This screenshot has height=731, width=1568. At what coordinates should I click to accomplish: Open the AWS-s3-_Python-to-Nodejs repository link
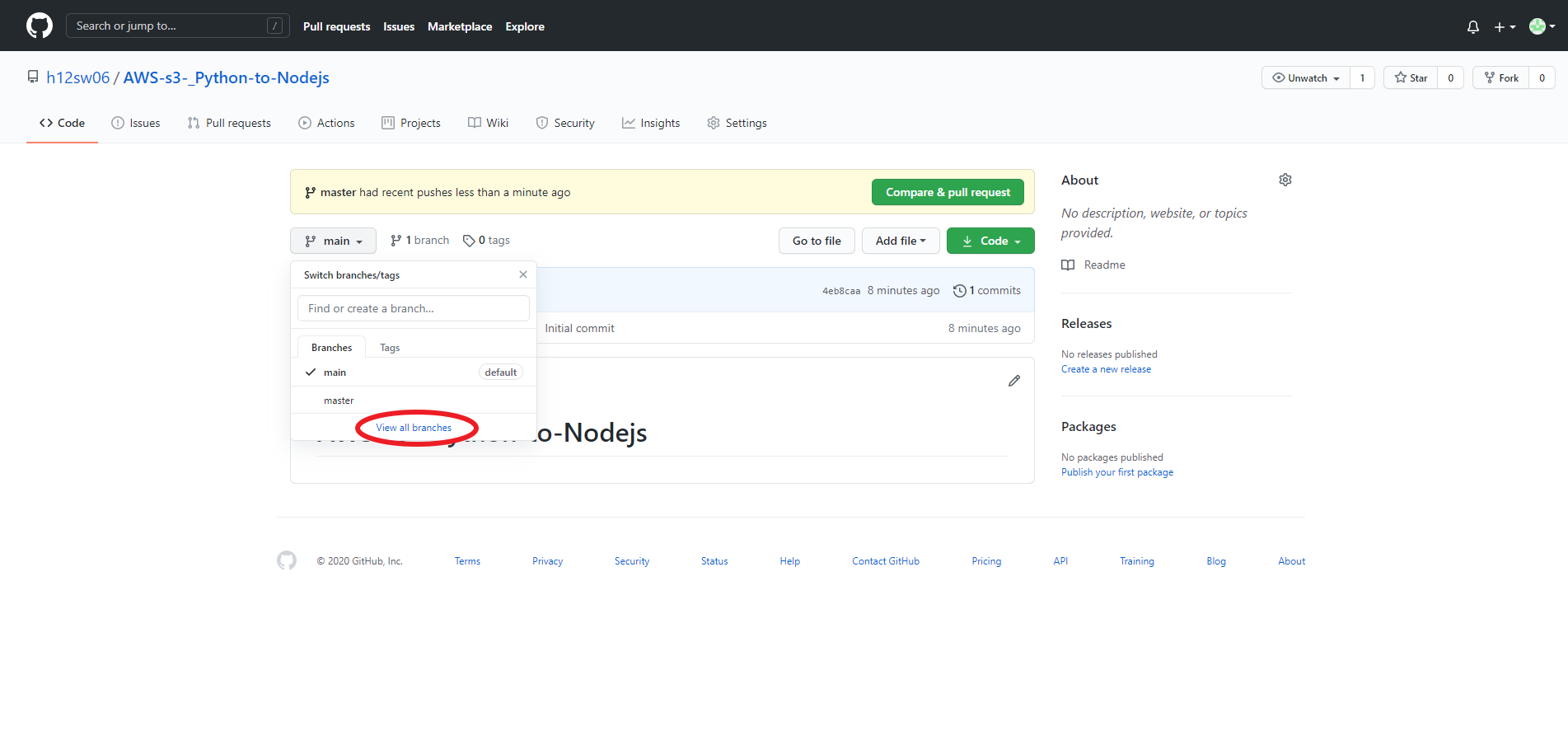pyautogui.click(x=226, y=77)
